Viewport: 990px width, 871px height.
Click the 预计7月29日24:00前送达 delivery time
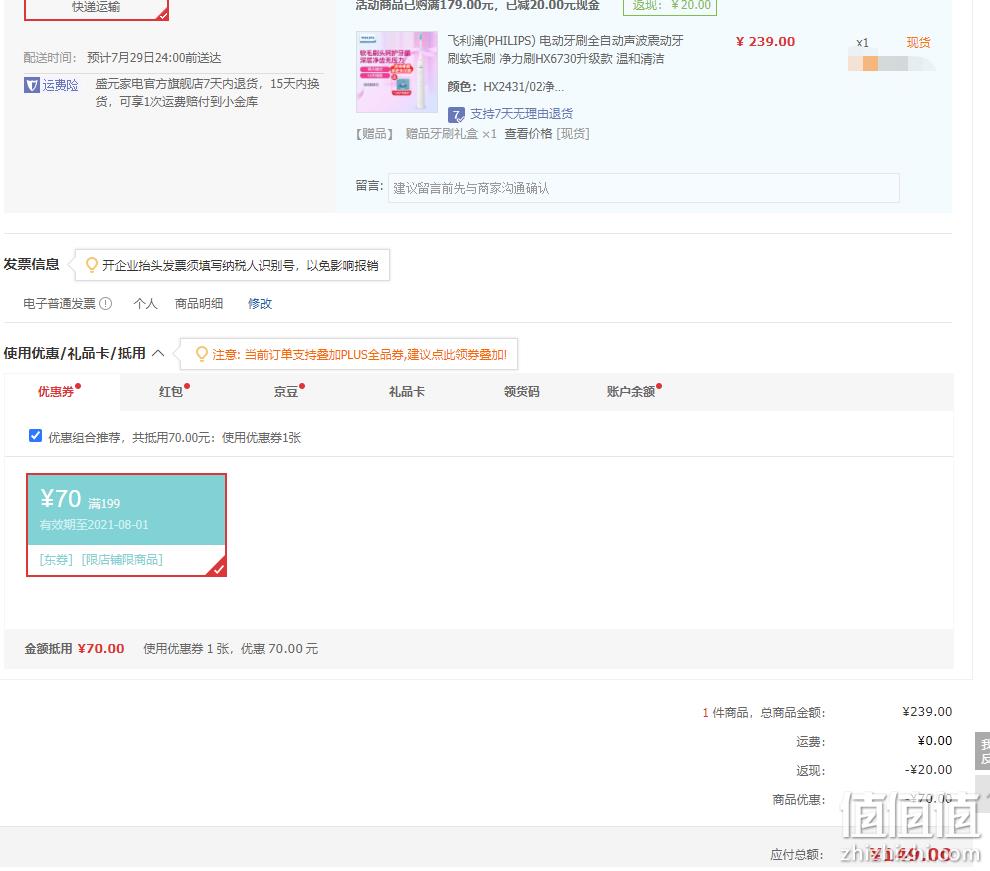click(154, 58)
